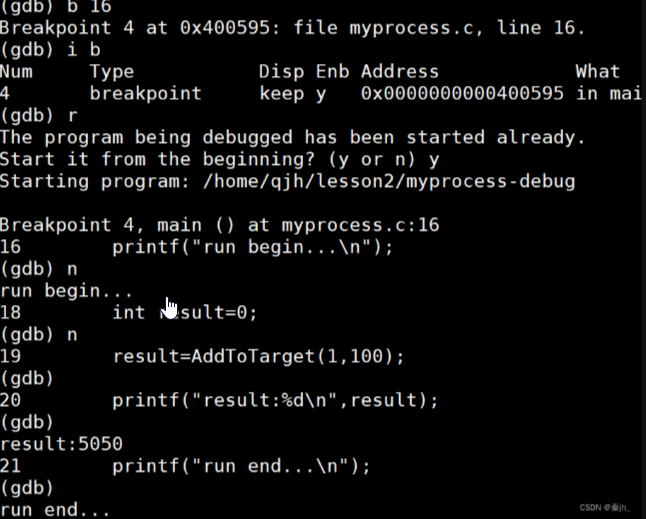Click the path /home/qjh/lesson2/myprocess-debug
Viewport: 646px width, 519px height.
[x=389, y=181]
